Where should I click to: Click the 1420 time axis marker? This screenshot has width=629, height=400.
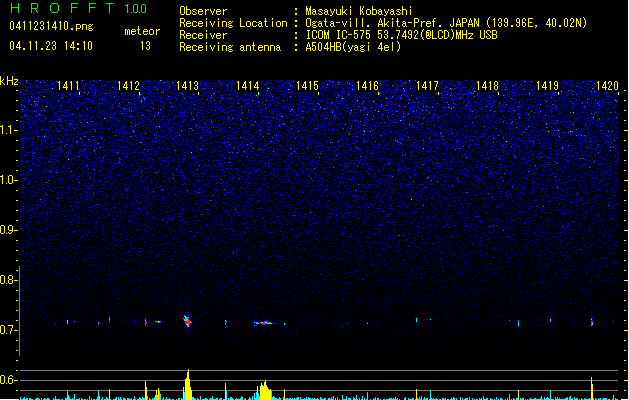pyautogui.click(x=607, y=86)
